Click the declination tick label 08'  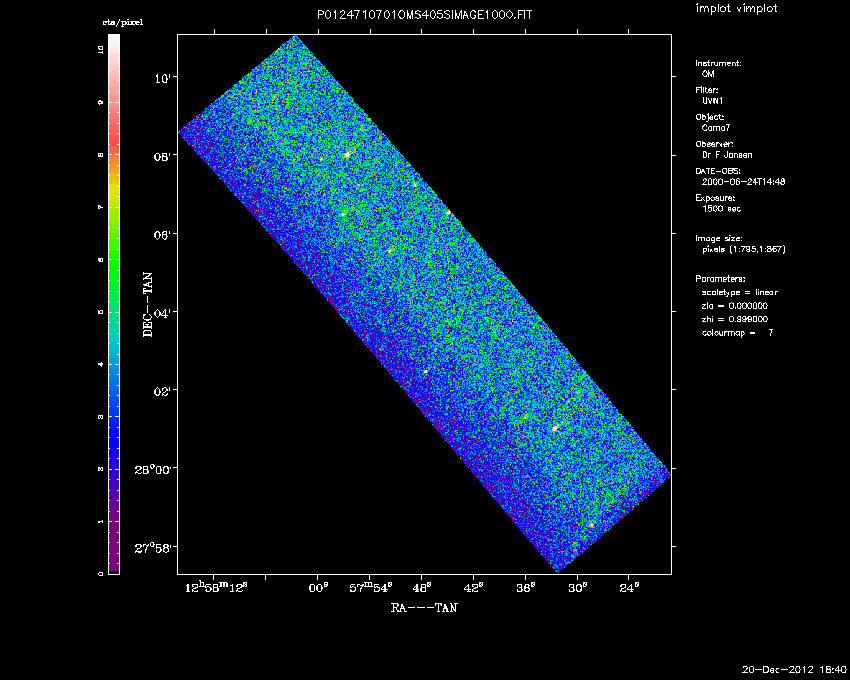[x=162, y=157]
